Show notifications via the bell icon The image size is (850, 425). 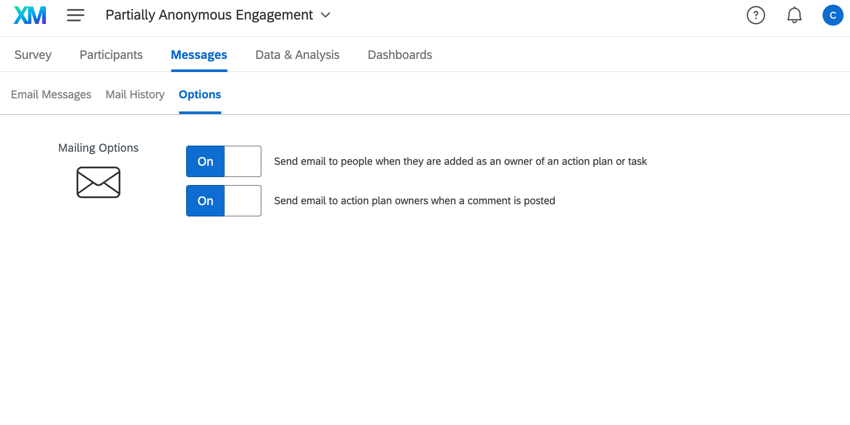[x=794, y=15]
